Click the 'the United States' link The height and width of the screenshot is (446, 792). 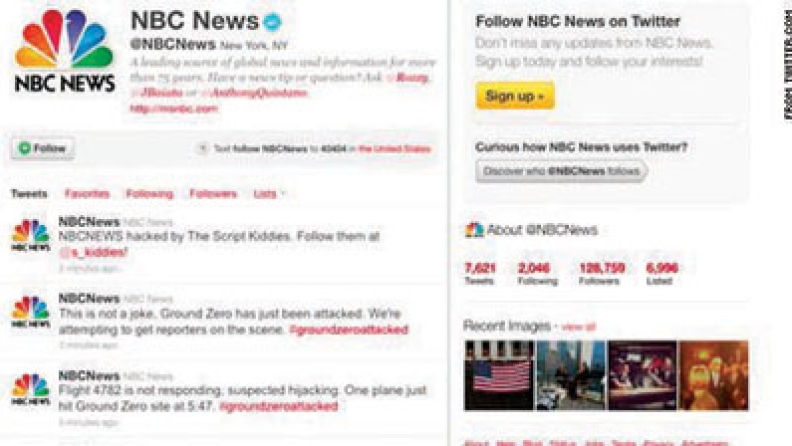[x=394, y=149]
